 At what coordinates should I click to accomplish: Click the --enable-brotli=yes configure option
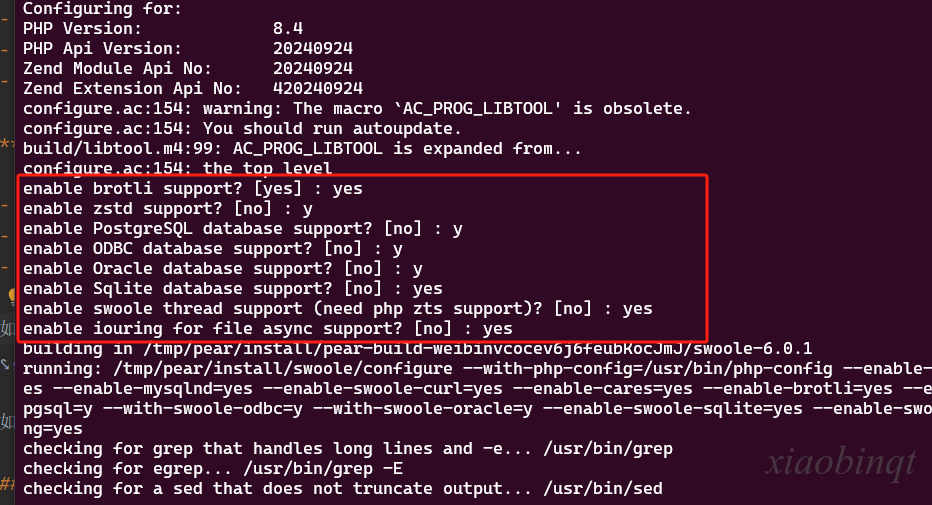coord(798,389)
